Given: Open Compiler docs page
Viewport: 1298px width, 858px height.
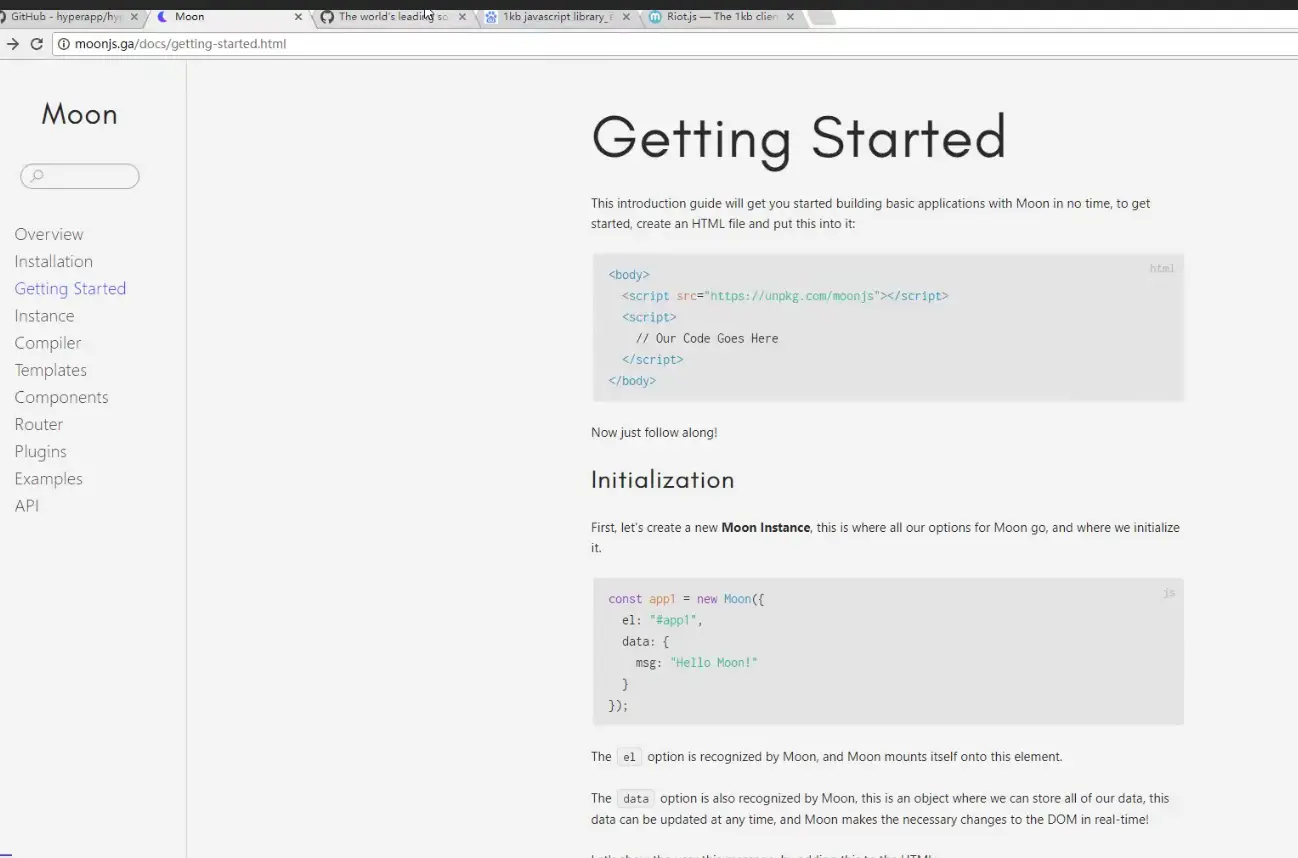Looking at the screenshot, I should (48, 343).
